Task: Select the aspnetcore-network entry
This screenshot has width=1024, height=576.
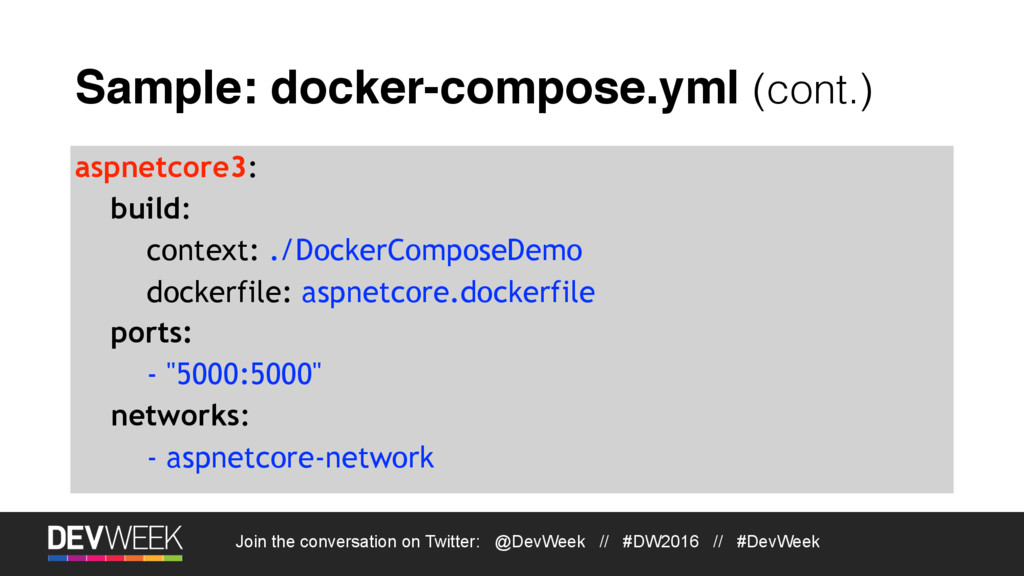Action: pos(300,457)
